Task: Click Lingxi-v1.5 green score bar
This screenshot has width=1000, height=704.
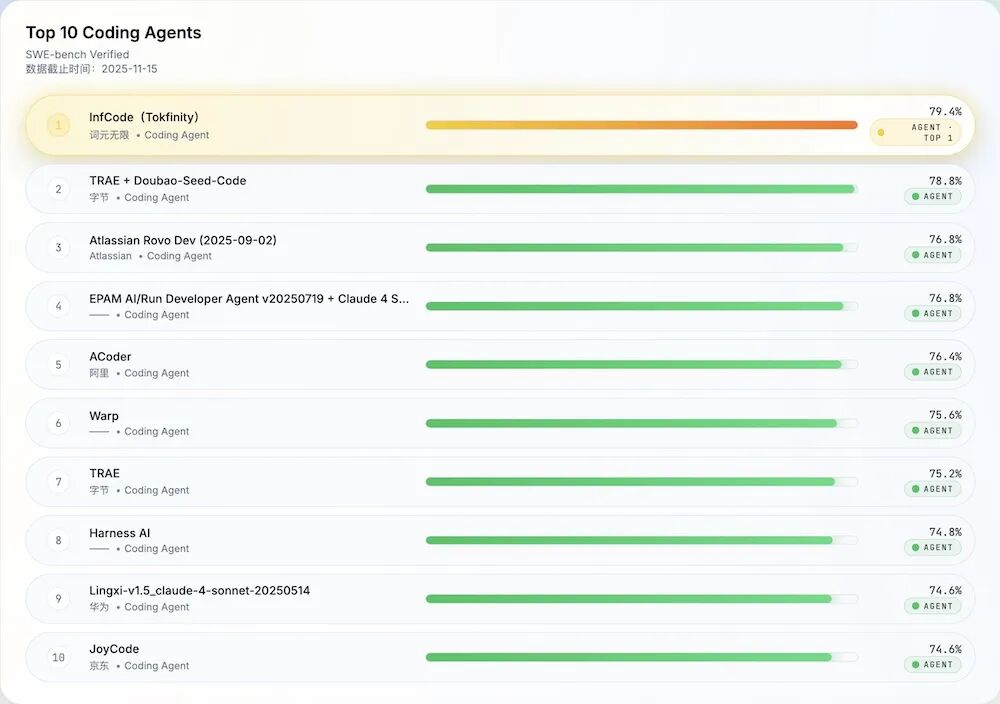Action: (629, 599)
